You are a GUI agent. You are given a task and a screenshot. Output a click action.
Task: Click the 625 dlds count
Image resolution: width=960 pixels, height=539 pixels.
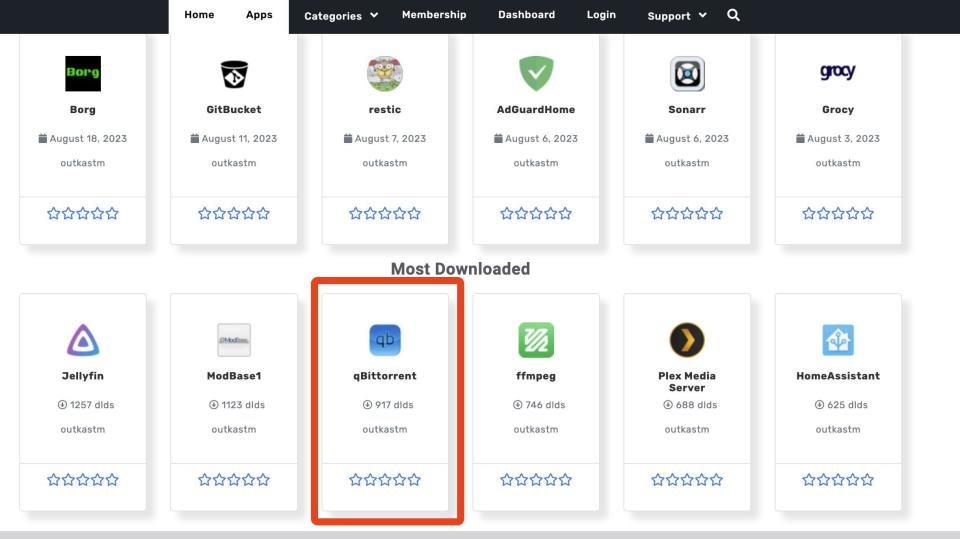pyautogui.click(x=841, y=405)
